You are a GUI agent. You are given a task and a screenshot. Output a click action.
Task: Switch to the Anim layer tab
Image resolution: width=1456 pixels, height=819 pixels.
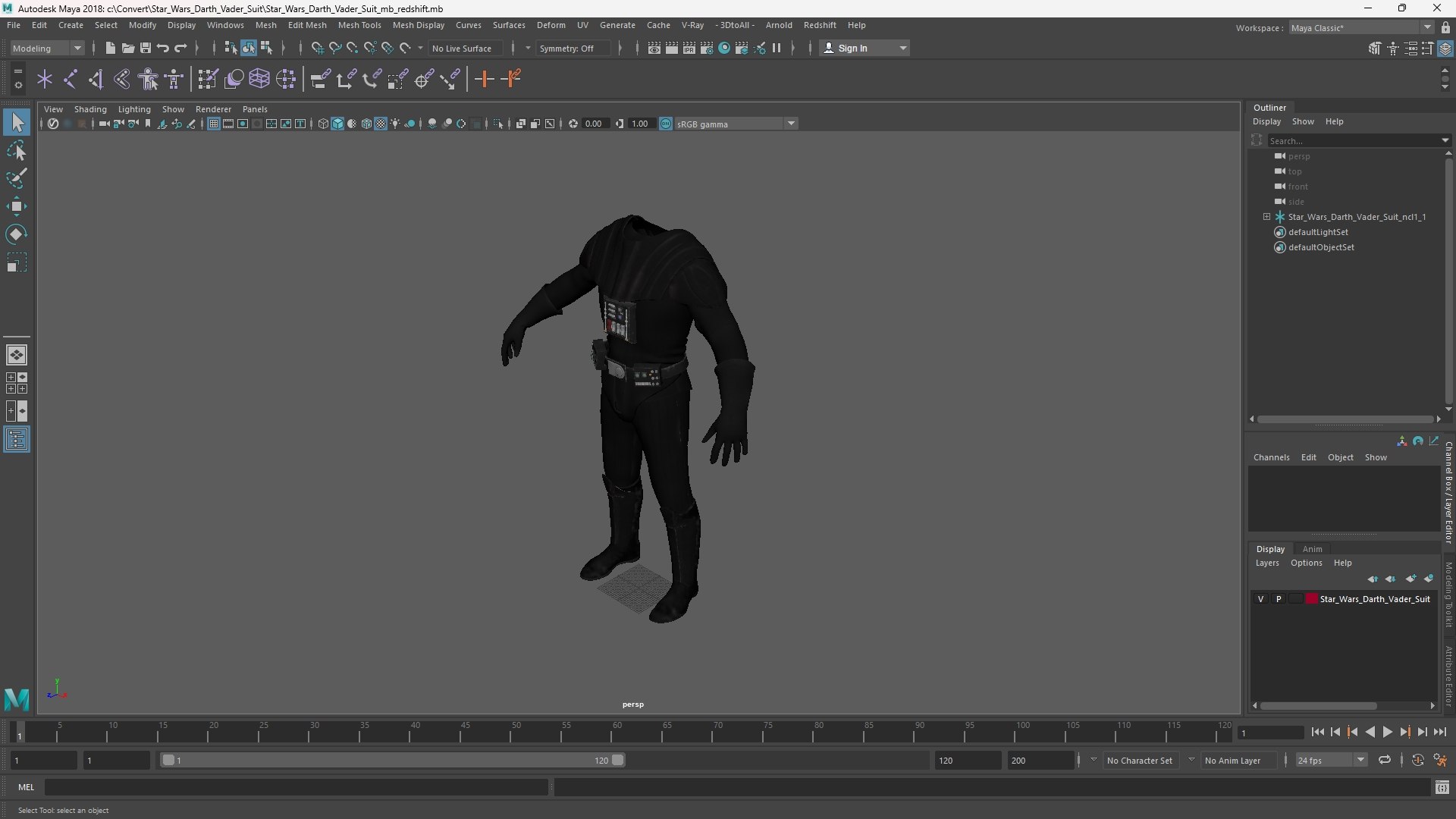[x=1312, y=549]
